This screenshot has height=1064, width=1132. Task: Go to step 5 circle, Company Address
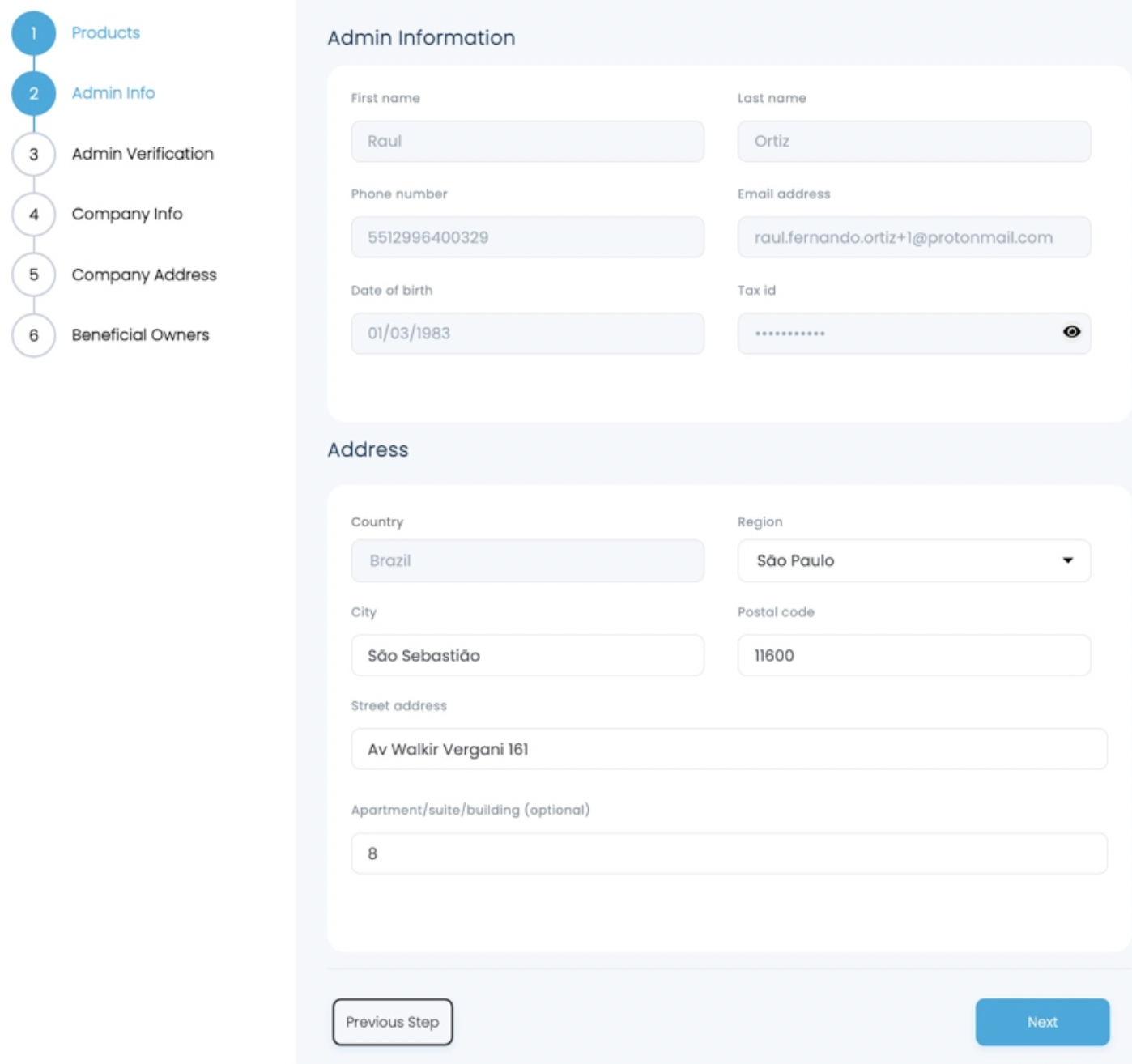(x=33, y=275)
